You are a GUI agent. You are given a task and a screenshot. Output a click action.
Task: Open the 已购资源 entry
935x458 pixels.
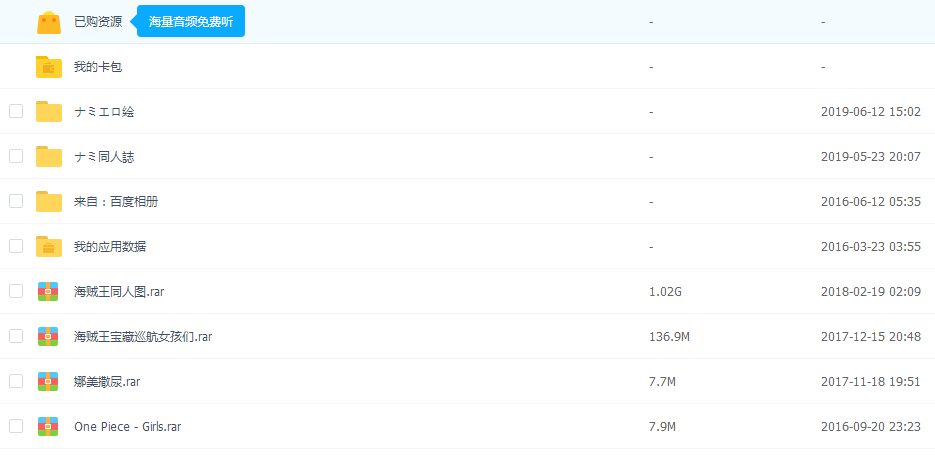98,22
